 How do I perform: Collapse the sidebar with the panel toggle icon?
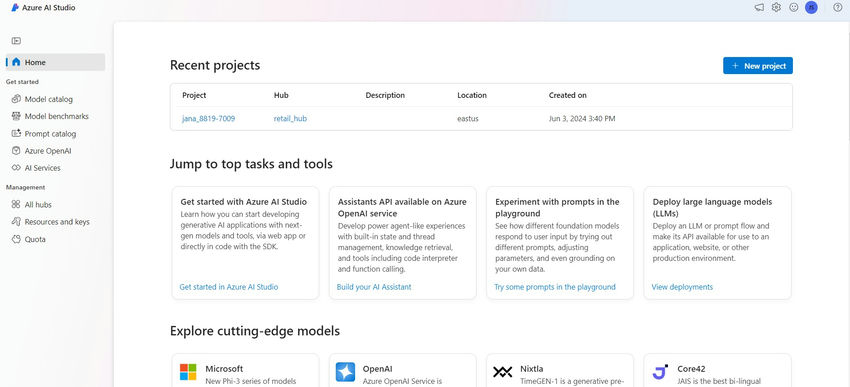tap(16, 41)
